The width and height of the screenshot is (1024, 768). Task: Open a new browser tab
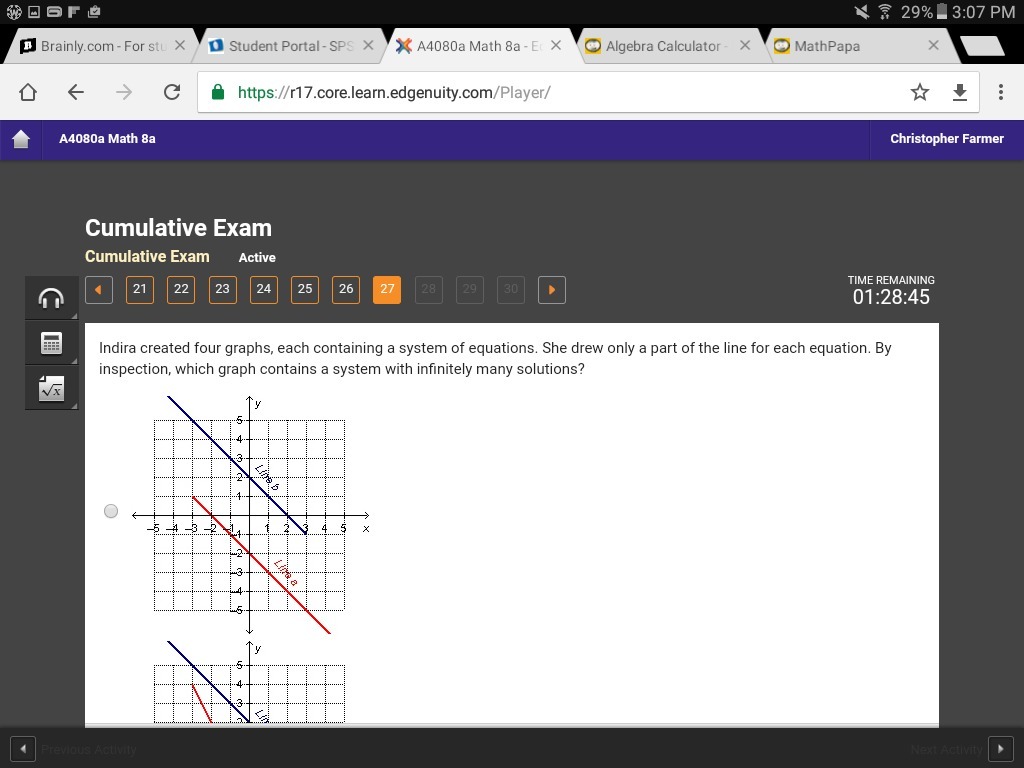pyautogui.click(x=982, y=46)
